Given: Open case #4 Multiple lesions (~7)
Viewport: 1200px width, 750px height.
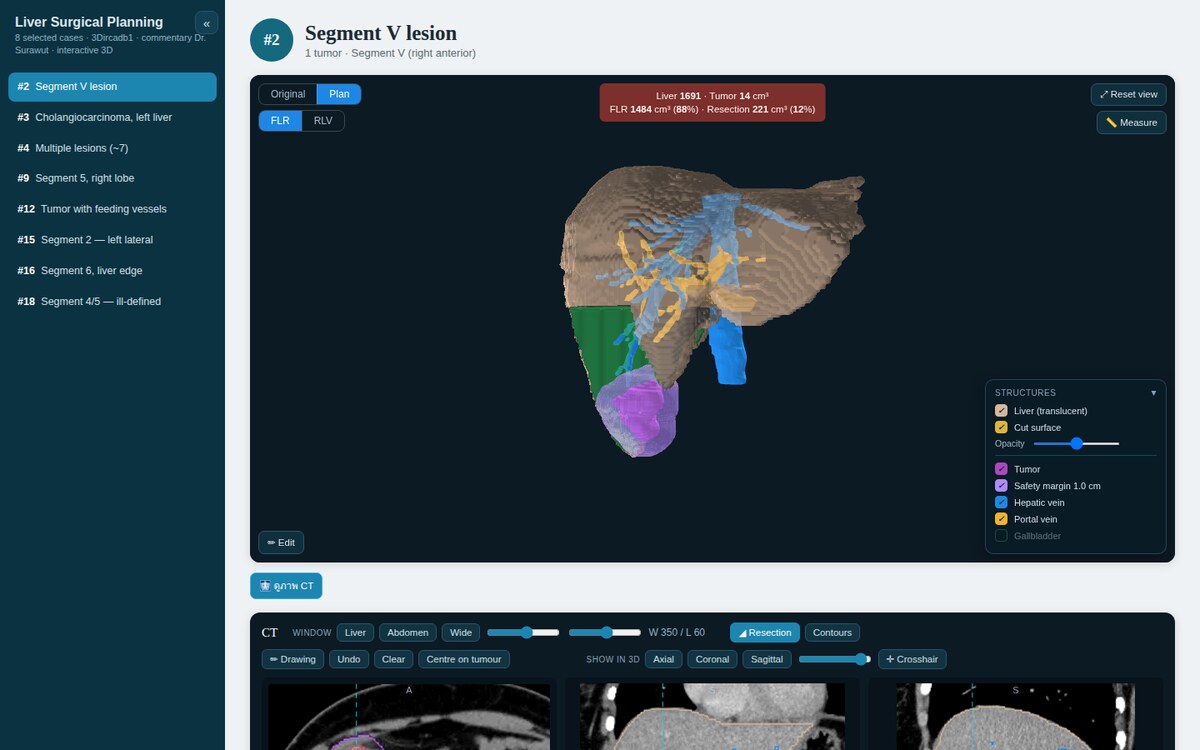Looking at the screenshot, I should click(x=112, y=148).
